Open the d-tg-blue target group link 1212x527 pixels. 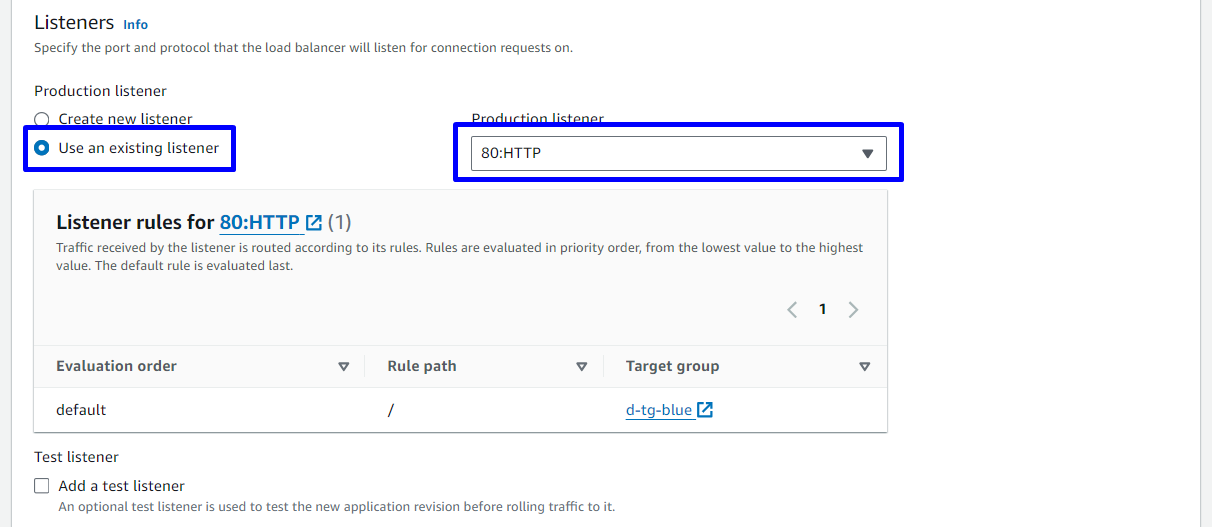point(659,410)
